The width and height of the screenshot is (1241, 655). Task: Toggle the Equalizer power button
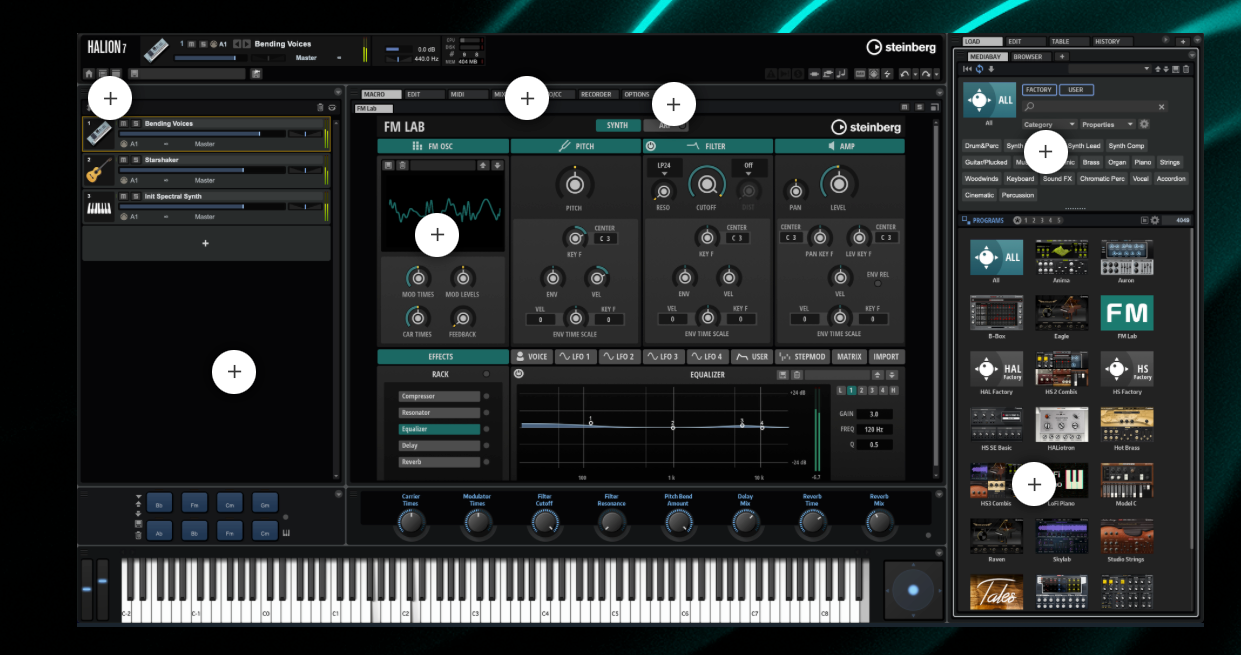pos(518,374)
